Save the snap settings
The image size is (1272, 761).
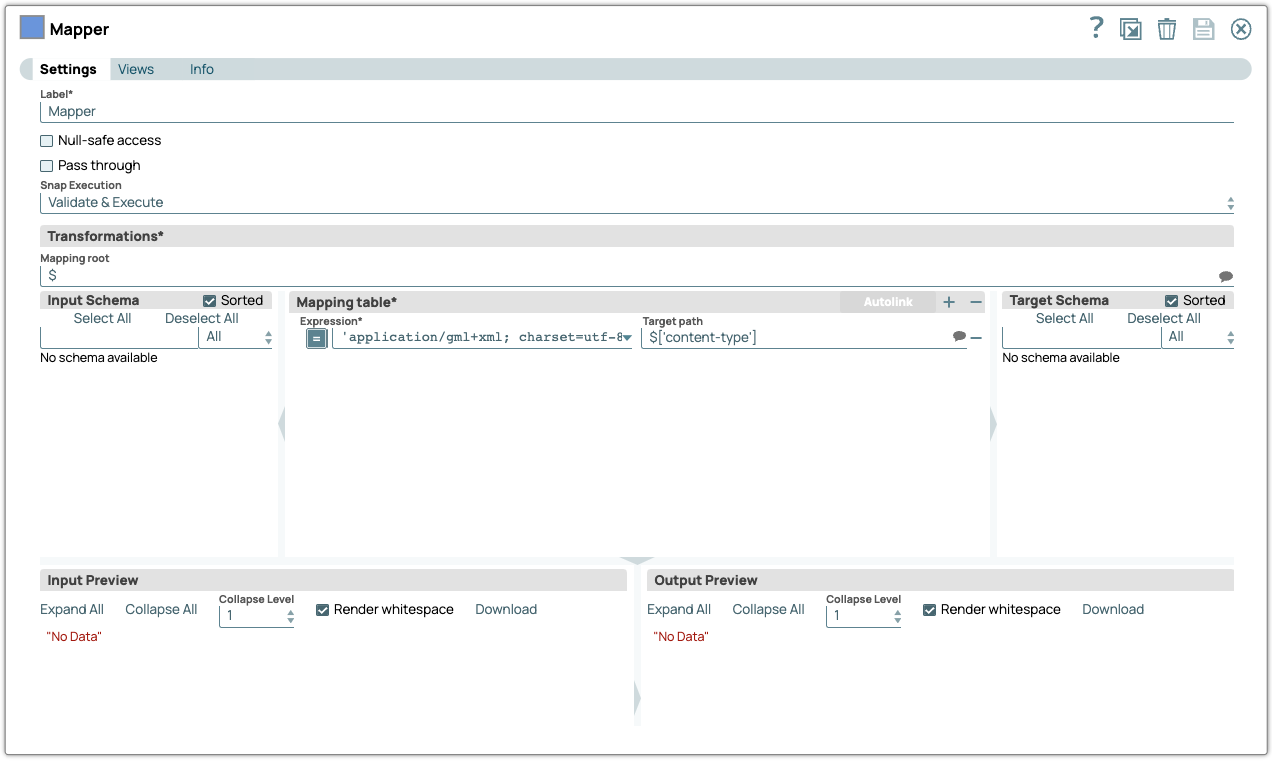coord(1203,28)
